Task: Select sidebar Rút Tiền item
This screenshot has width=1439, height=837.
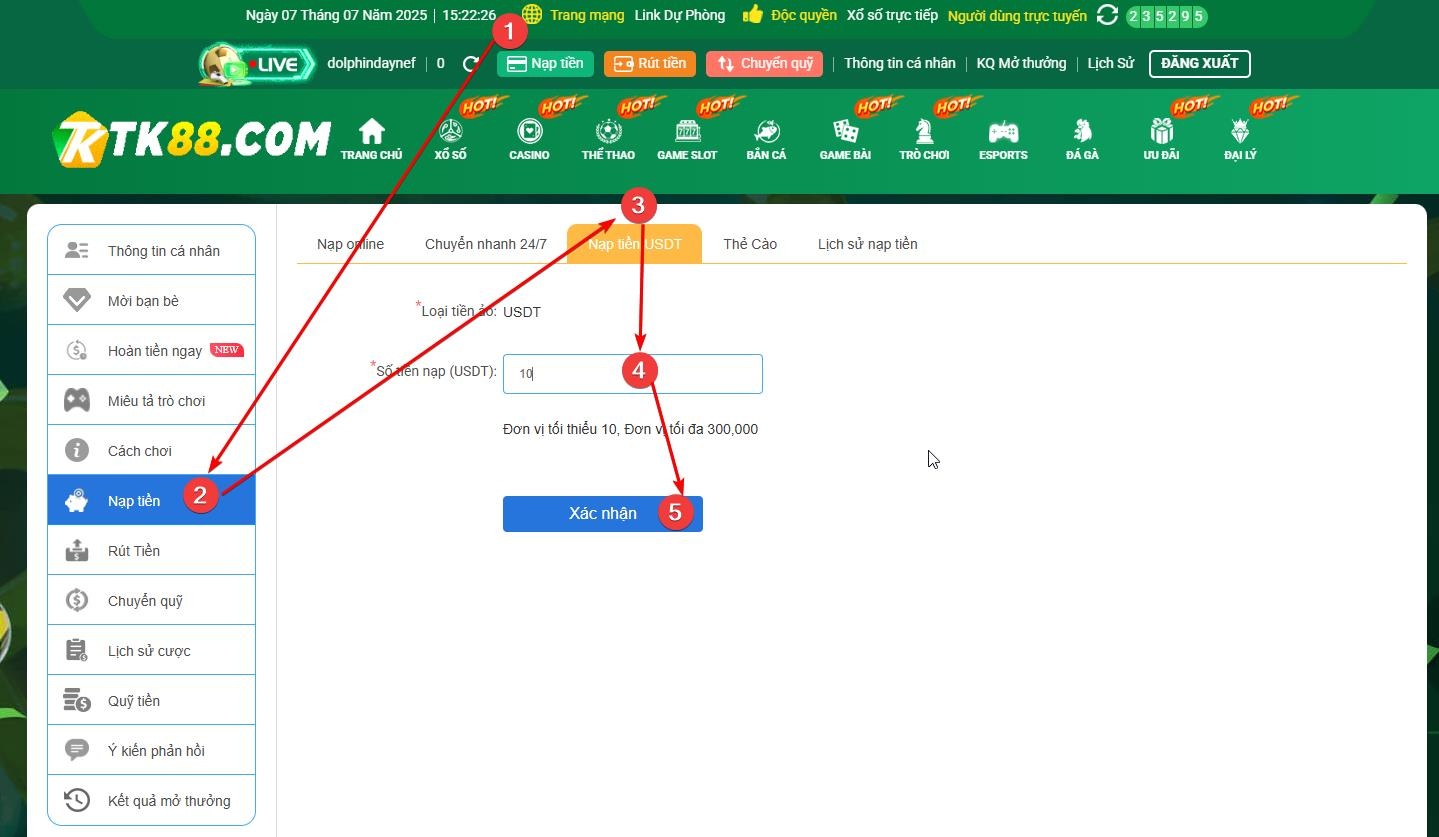Action: [151, 551]
